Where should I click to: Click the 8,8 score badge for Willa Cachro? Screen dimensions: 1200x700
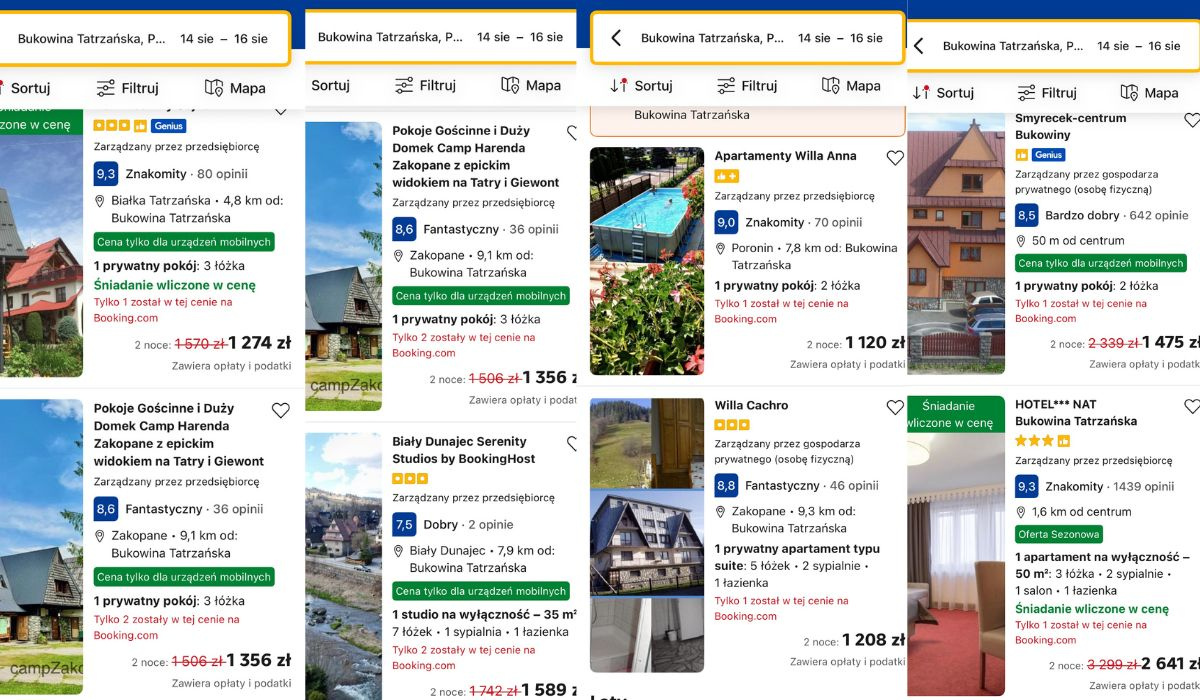tap(726, 485)
